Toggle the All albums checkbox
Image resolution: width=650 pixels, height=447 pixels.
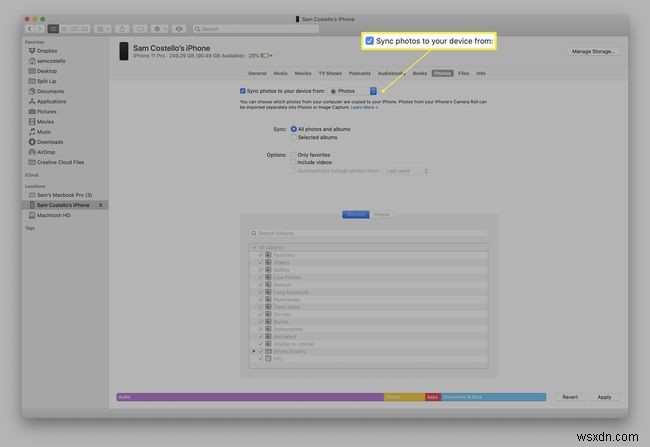[254, 248]
